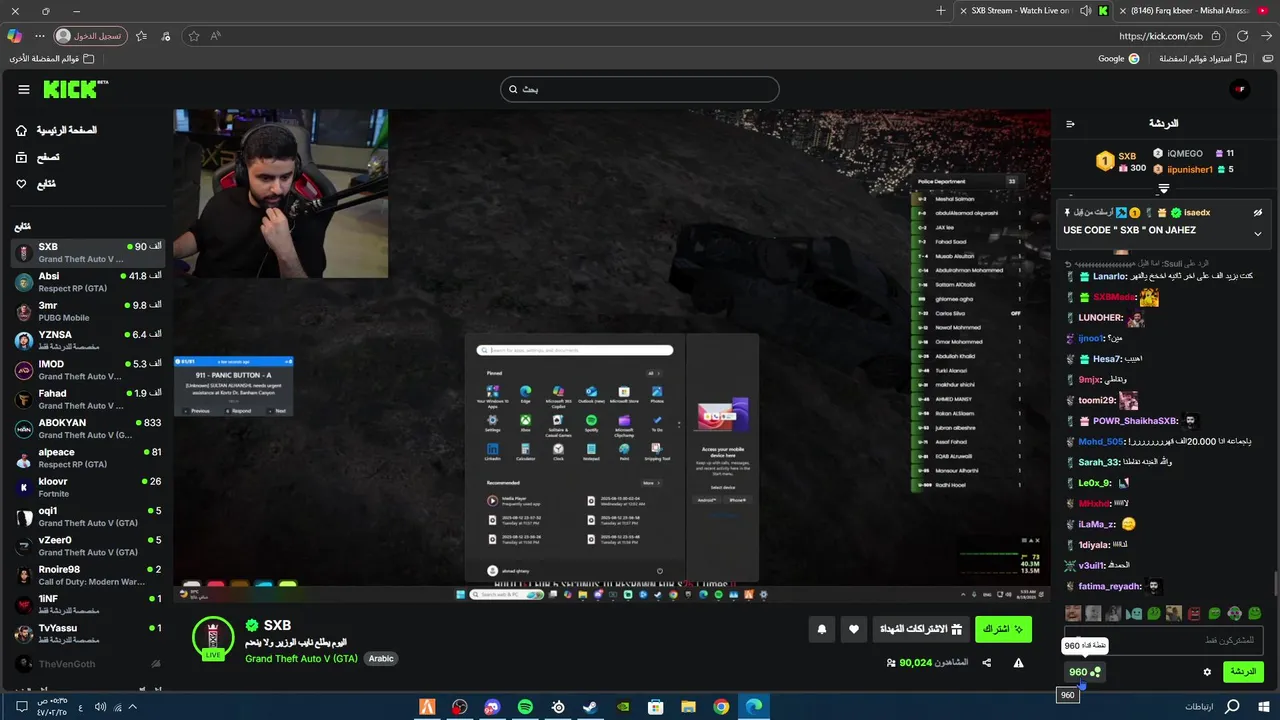Click the gifted subscriptions button
This screenshot has width=1280, height=720.
coord(920,629)
